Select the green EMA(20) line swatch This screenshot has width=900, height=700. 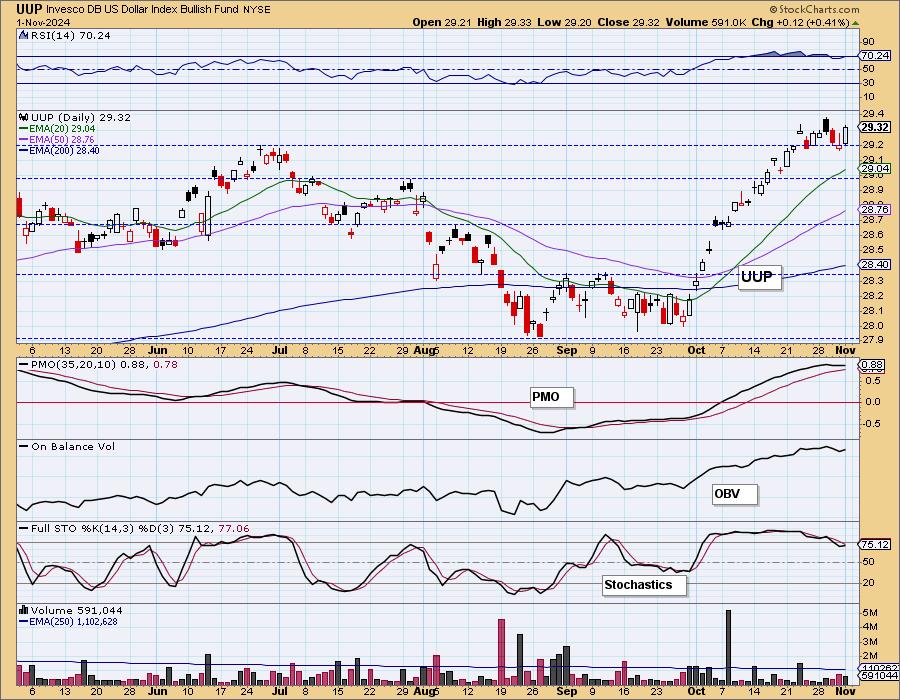click(24, 129)
